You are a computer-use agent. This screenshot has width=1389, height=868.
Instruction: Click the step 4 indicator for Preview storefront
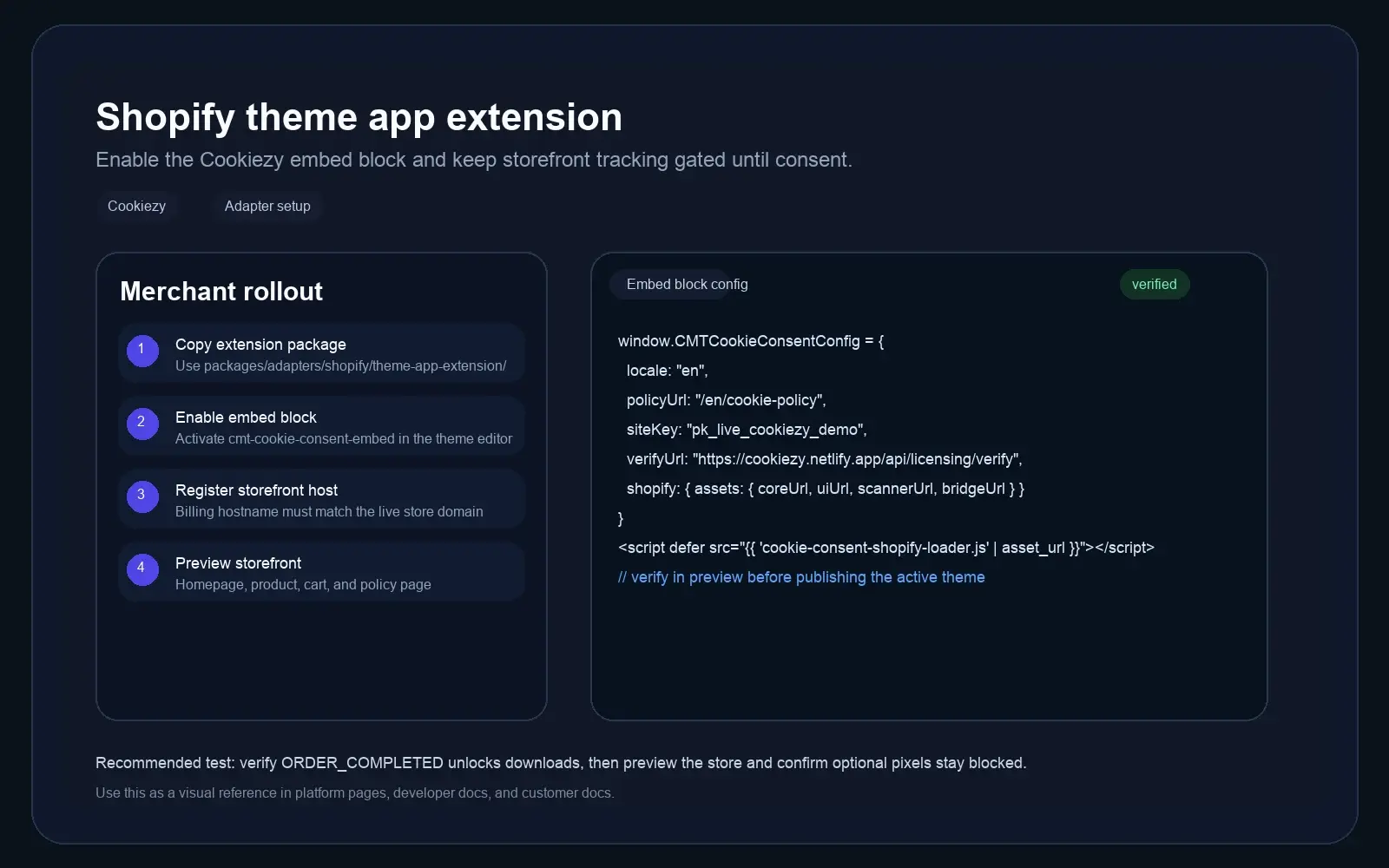(142, 570)
